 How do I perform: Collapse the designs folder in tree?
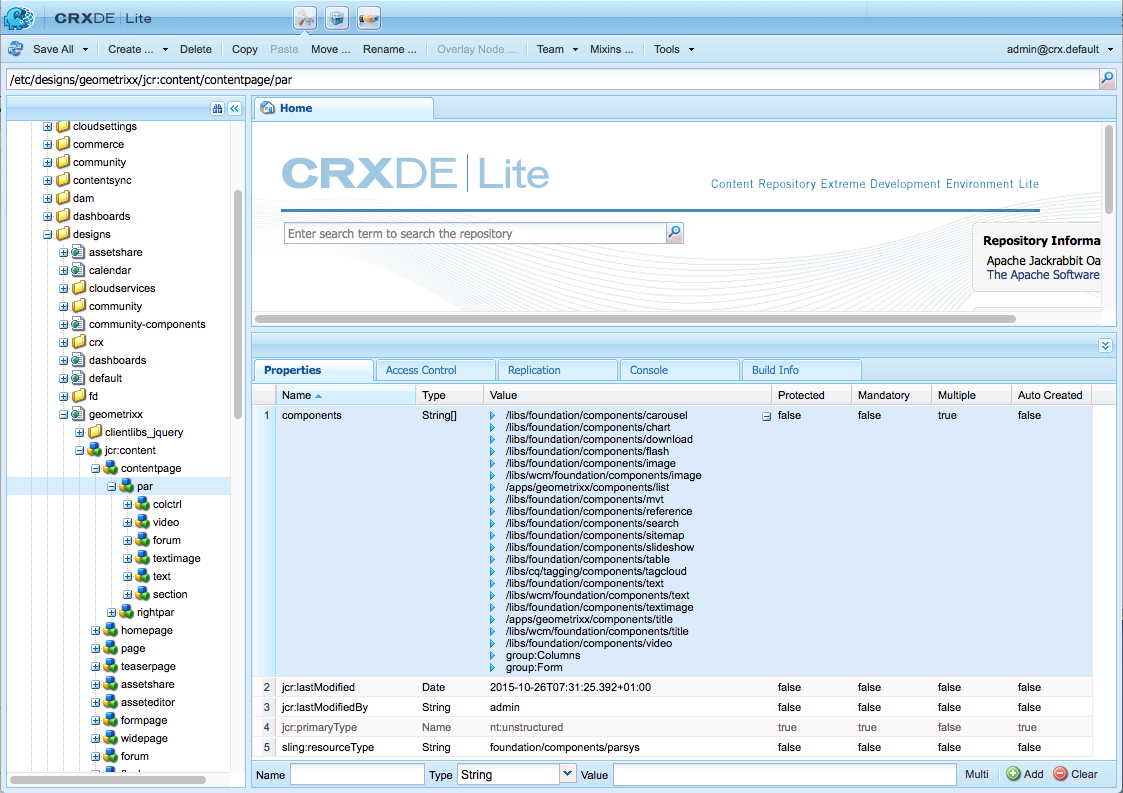[47, 234]
